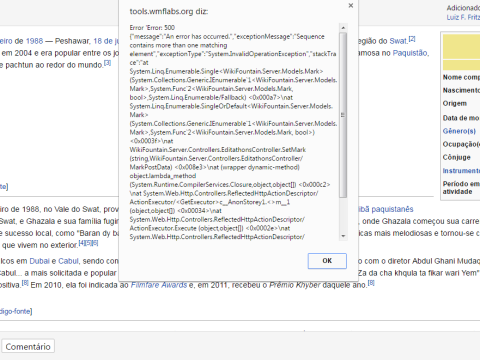Open the Luiz F. Fritz user link
Screen dimensions: 480x360
coord(463,17)
